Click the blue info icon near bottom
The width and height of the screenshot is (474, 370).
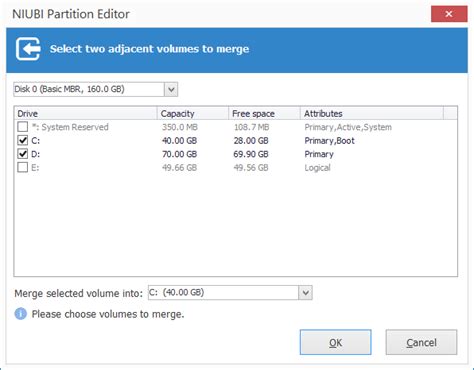tap(21, 314)
